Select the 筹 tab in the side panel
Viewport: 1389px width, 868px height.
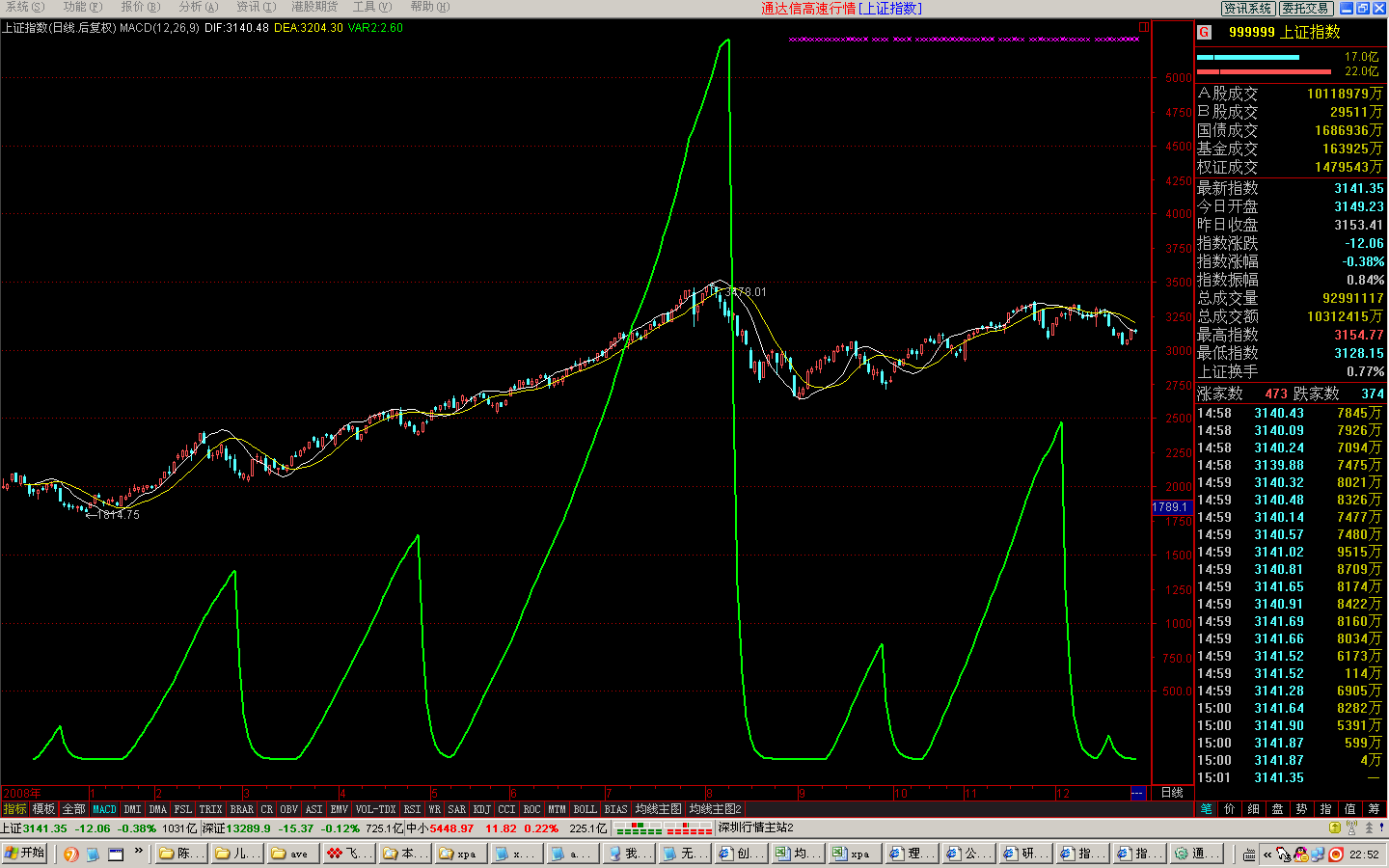[x=1375, y=809]
